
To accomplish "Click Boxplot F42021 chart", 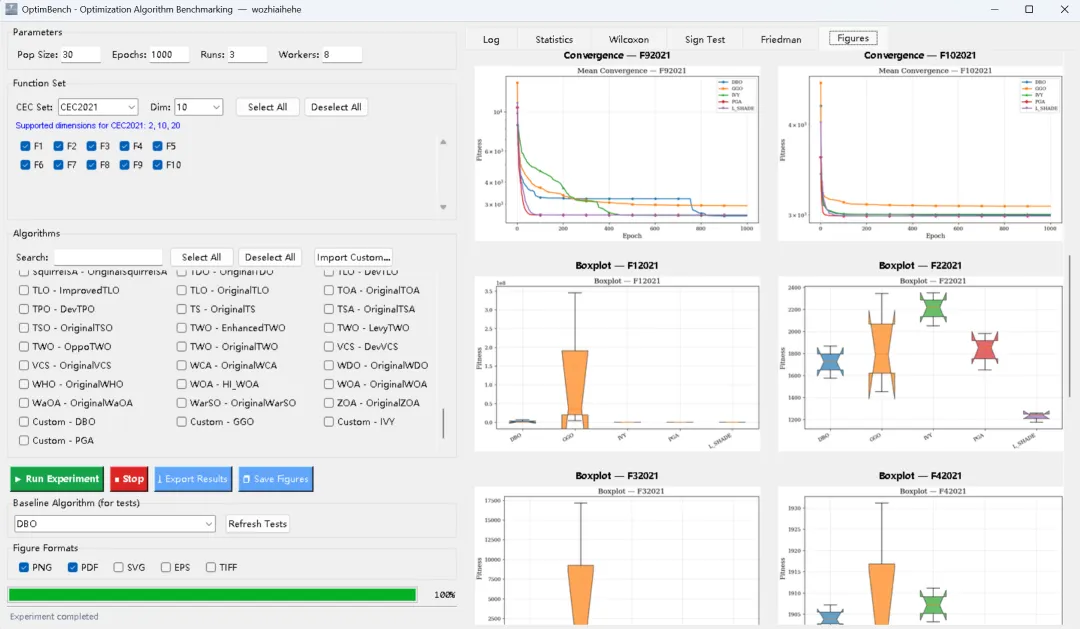I will click(x=920, y=555).
